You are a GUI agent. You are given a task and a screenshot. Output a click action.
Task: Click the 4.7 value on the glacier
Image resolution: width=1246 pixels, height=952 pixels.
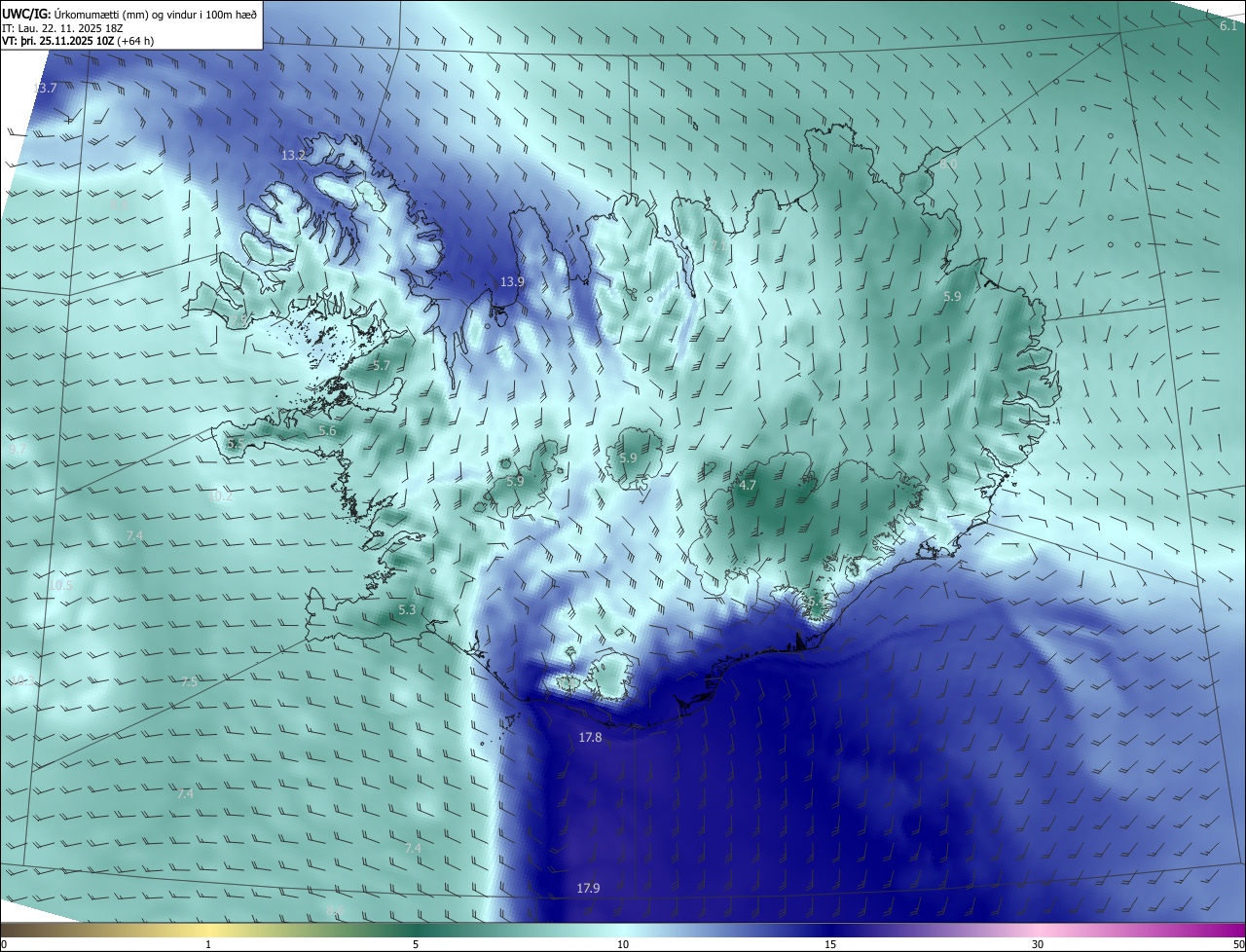tap(748, 485)
